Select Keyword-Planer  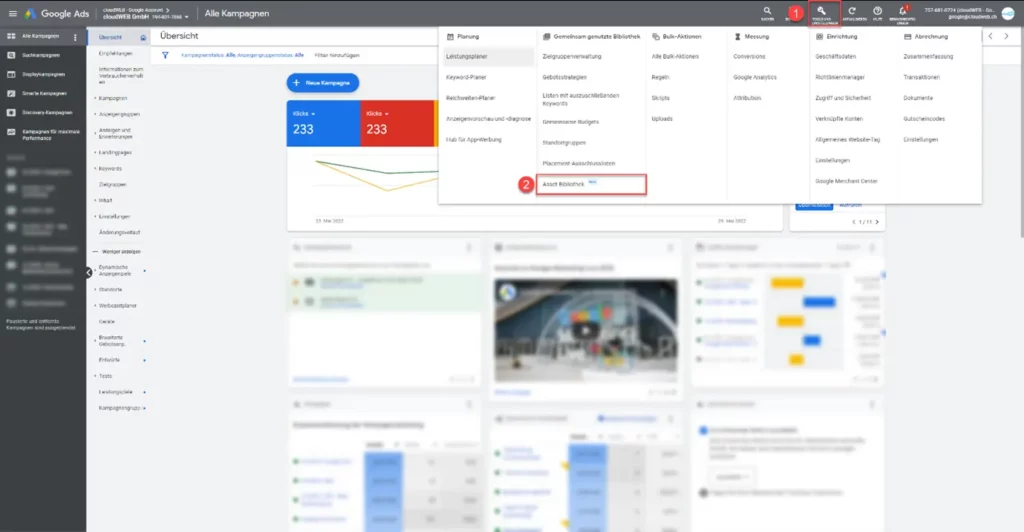[x=466, y=78]
